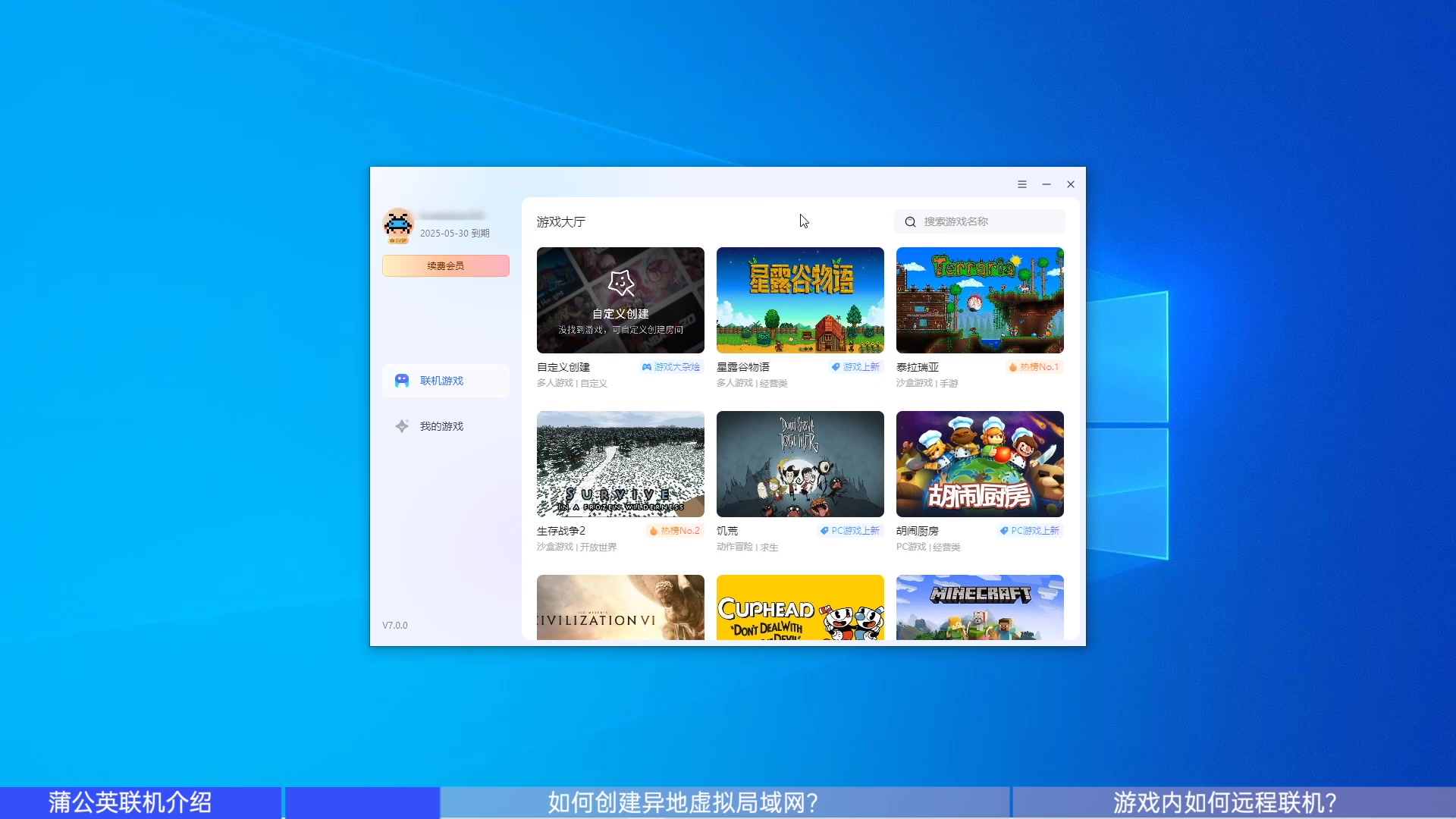Screen dimensions: 1456x819
Task: Click the 自定义创建 title text
Action: pyautogui.click(x=563, y=367)
